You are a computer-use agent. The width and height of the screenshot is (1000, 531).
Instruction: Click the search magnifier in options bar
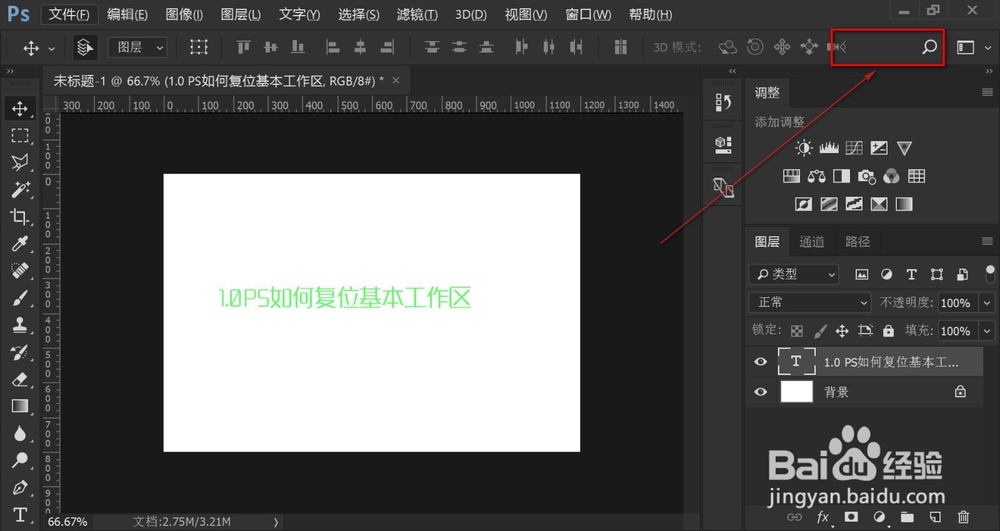coord(929,47)
